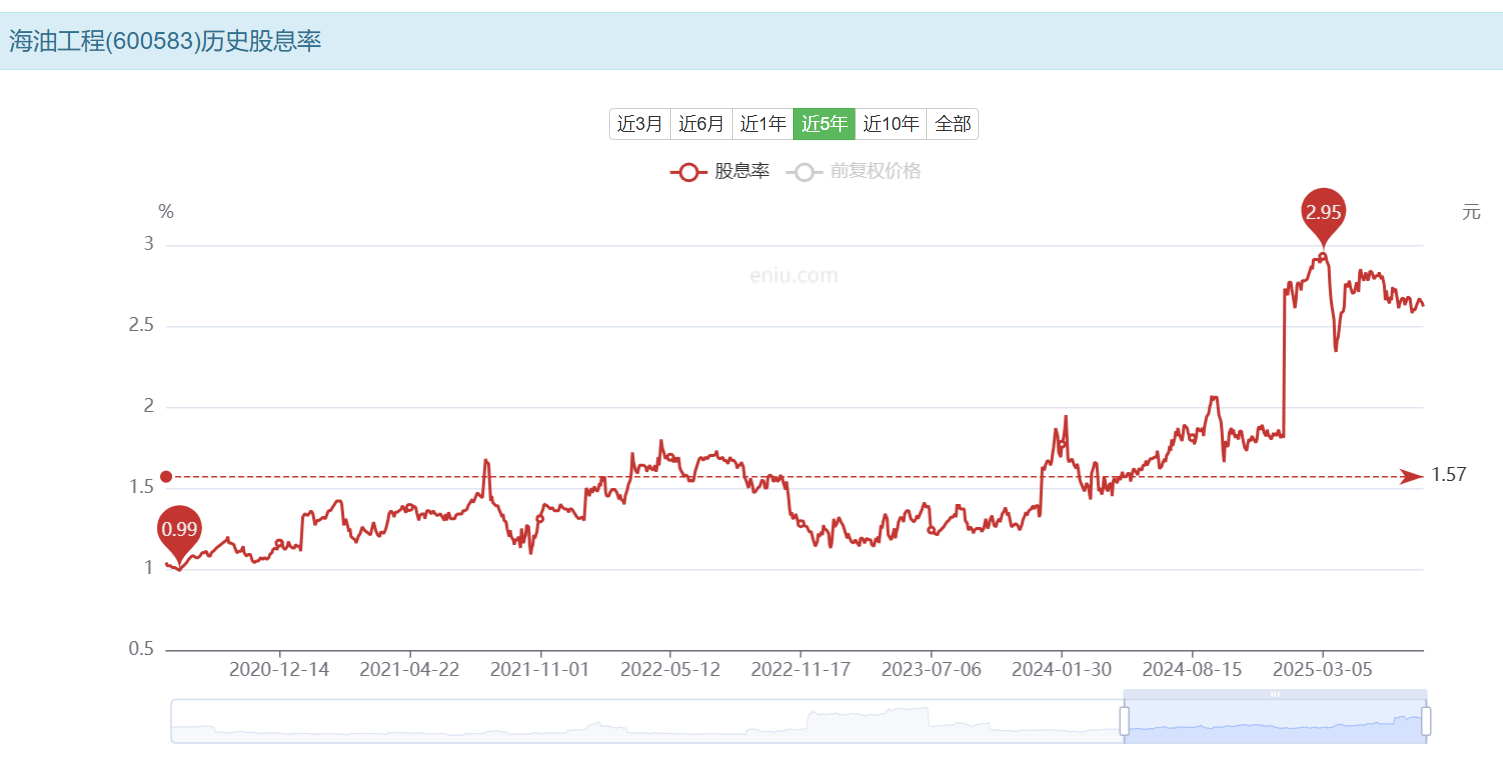Click the 2.5 y-axis value label
Viewport: 1503px width, 774px height.
140,326
